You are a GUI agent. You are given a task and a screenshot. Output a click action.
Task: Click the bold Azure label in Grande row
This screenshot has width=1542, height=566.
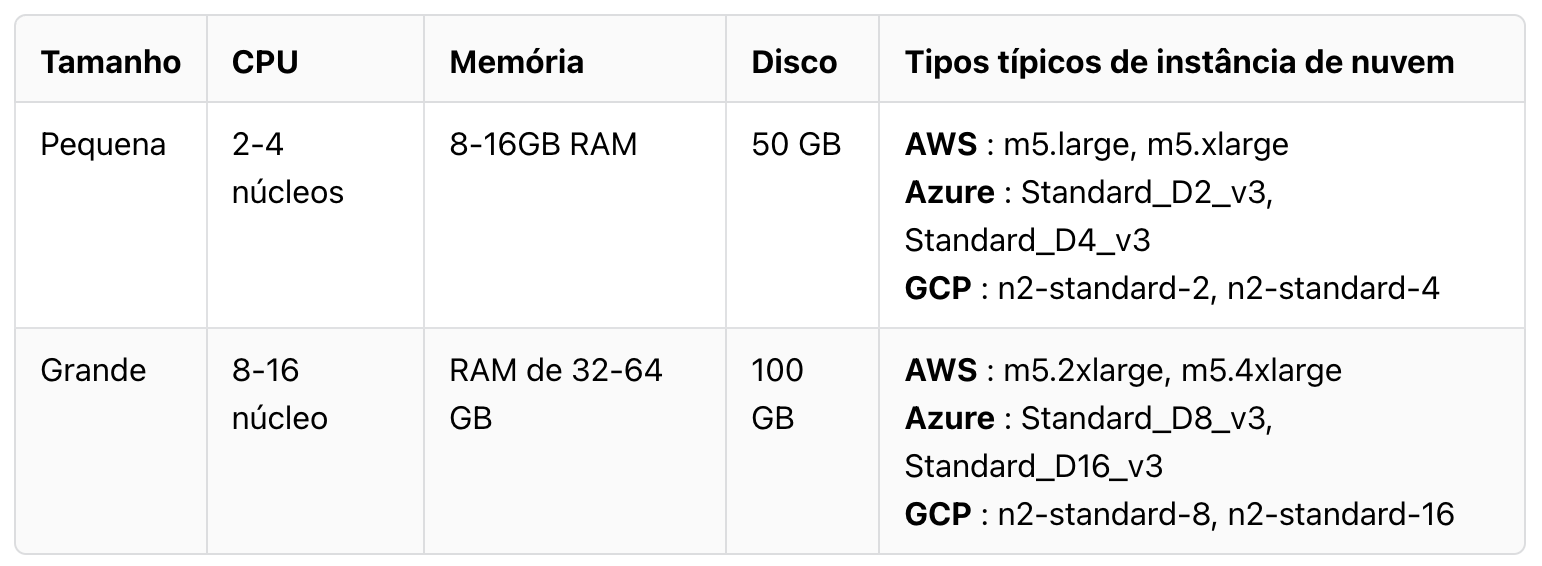(949, 418)
